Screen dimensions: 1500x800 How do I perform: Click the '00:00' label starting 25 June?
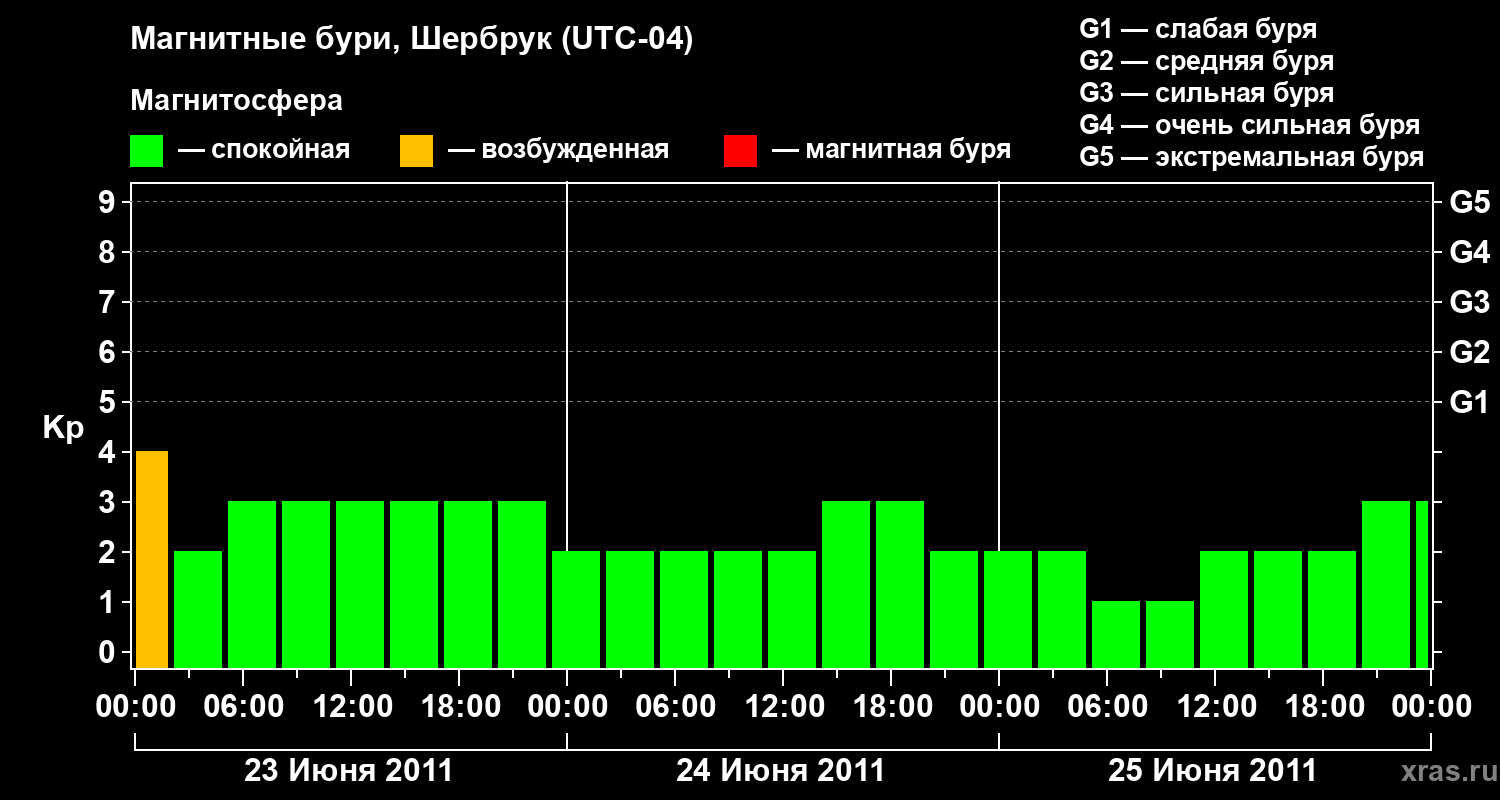pyautogui.click(x=999, y=706)
